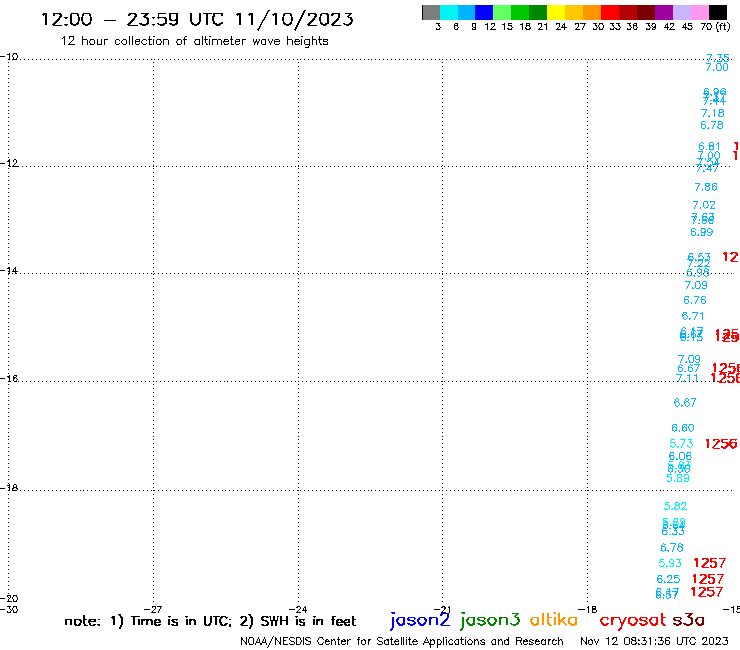Click the '24' colorbar scale label
Screen dimensions: 740x650
(x=561, y=27)
